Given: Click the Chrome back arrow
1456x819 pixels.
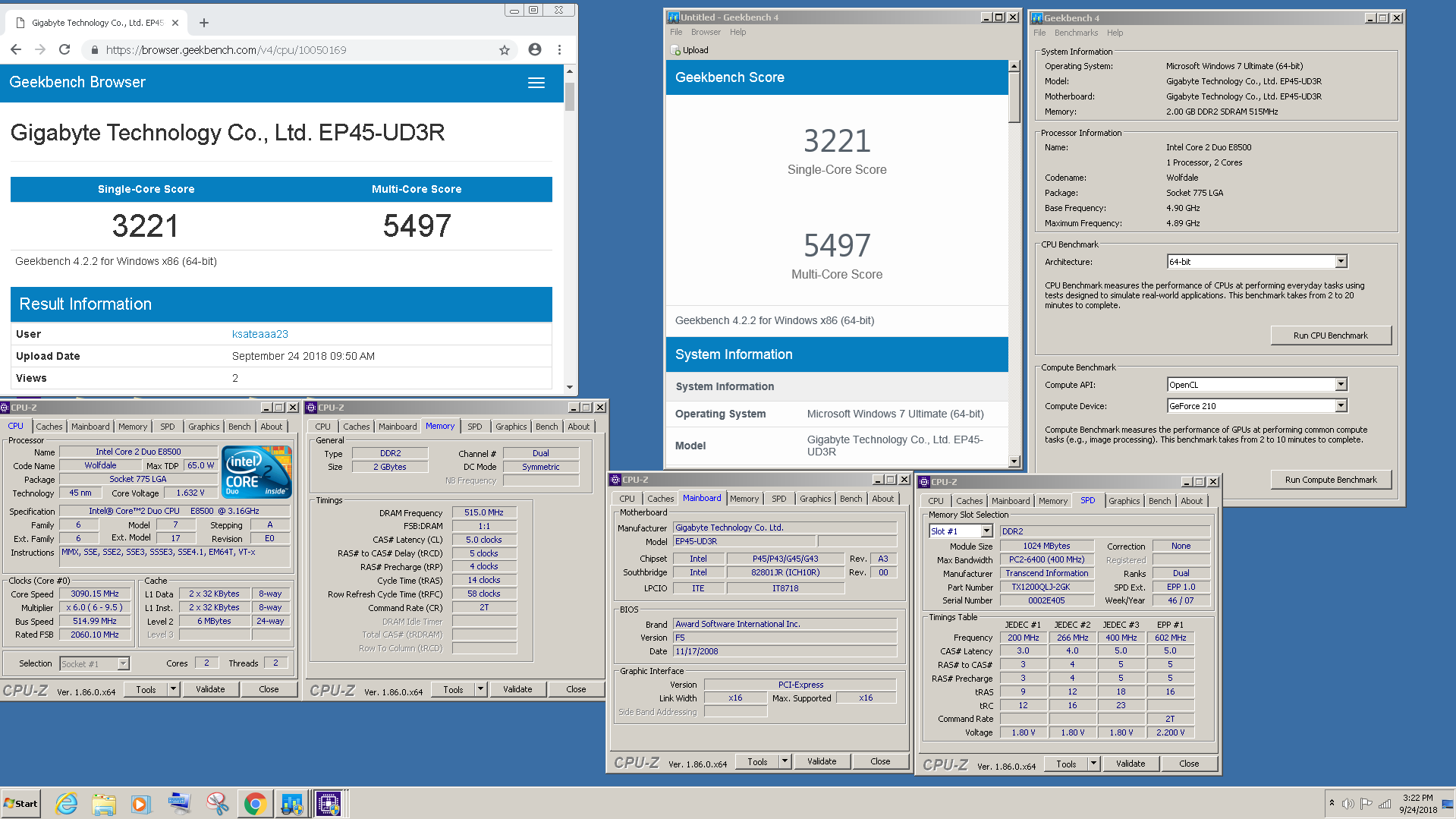Looking at the screenshot, I should pos(16,49).
